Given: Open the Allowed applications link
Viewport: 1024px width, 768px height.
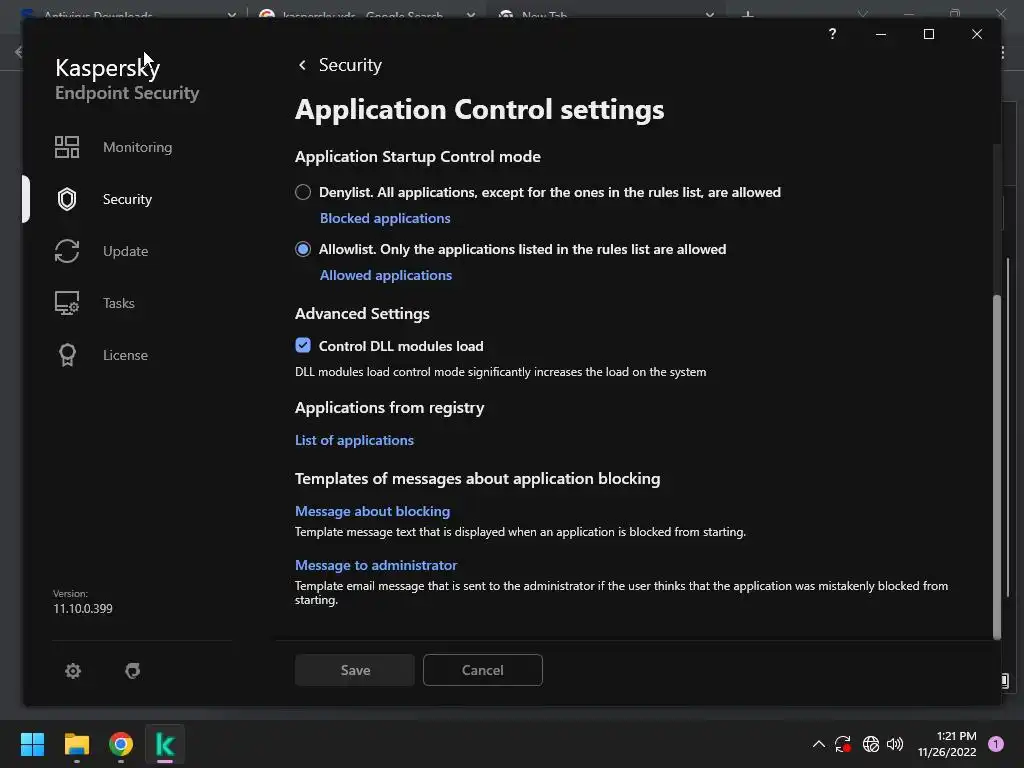Looking at the screenshot, I should (x=386, y=275).
